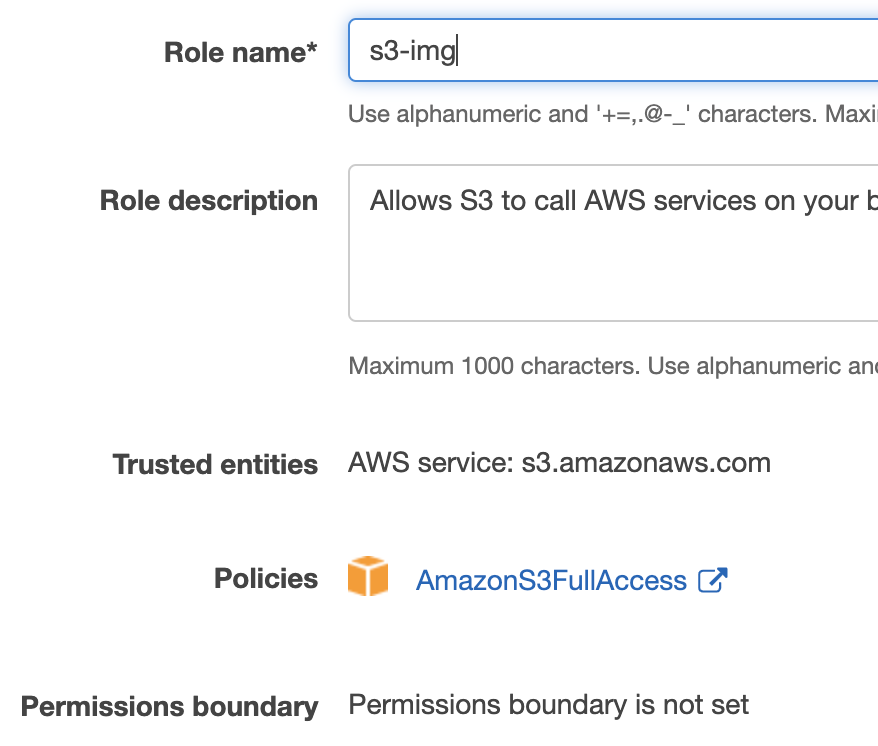Image resolution: width=878 pixels, height=746 pixels.
Task: Click the orange policy cube icon
Action: [x=368, y=578]
